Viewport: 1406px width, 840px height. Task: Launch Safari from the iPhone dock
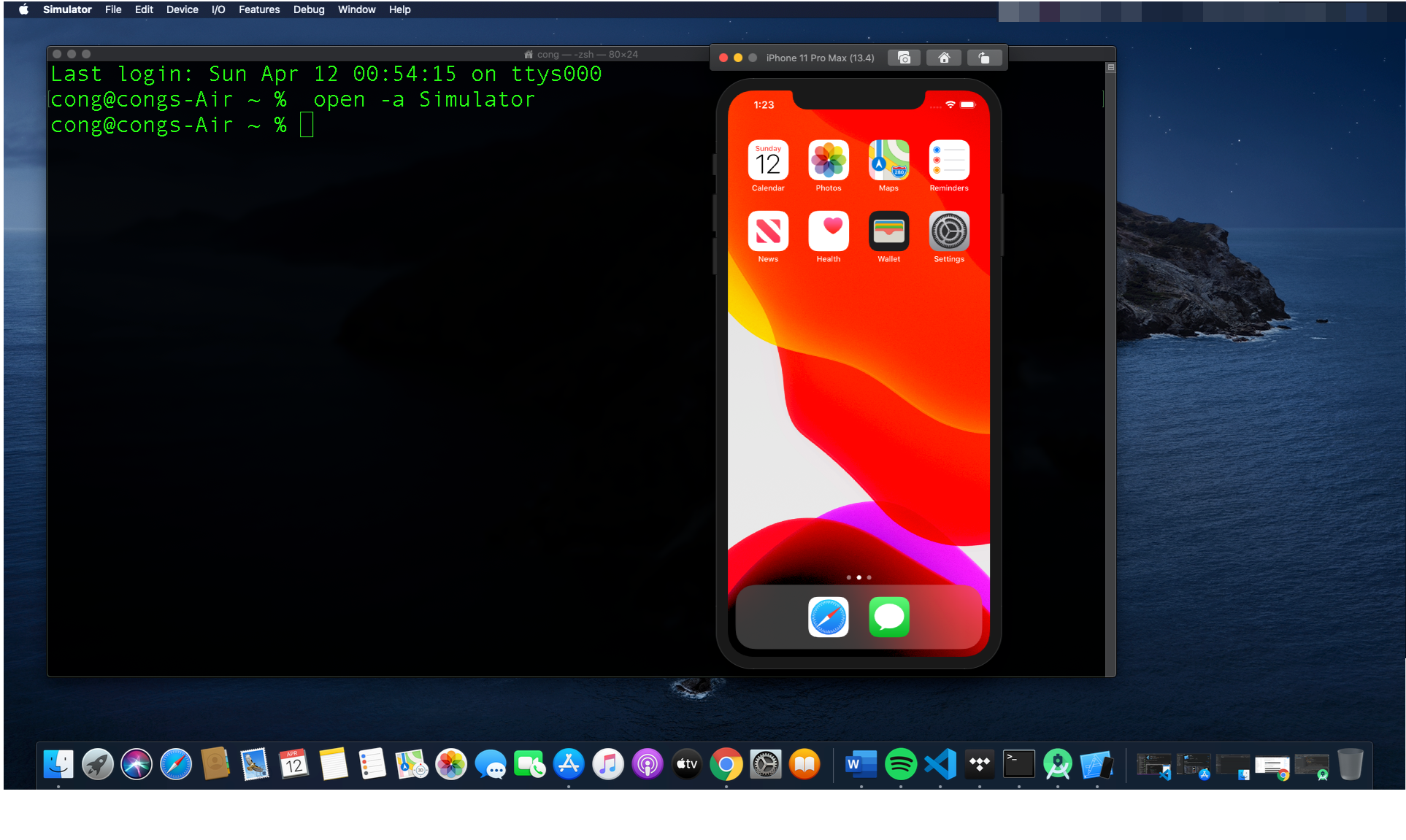(x=829, y=617)
